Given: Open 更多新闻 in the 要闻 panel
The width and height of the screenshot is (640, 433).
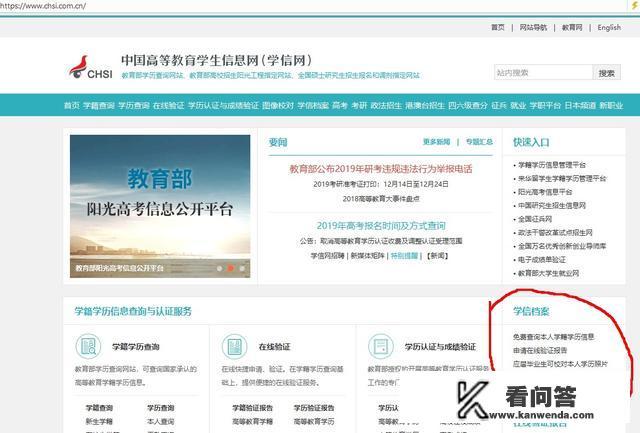Looking at the screenshot, I should [436, 142].
